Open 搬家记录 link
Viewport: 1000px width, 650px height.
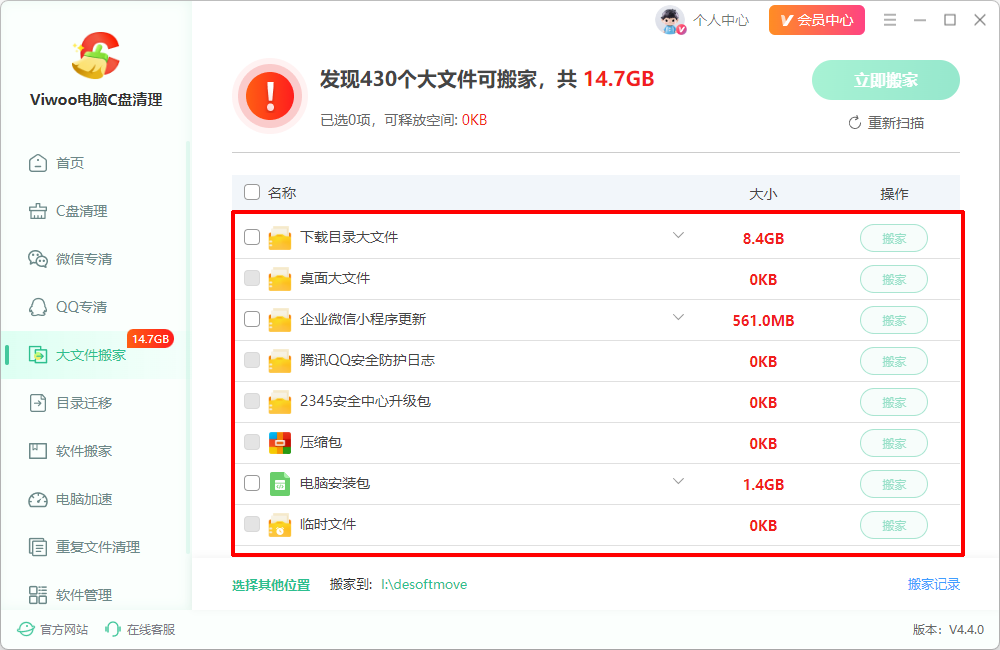[x=934, y=584]
